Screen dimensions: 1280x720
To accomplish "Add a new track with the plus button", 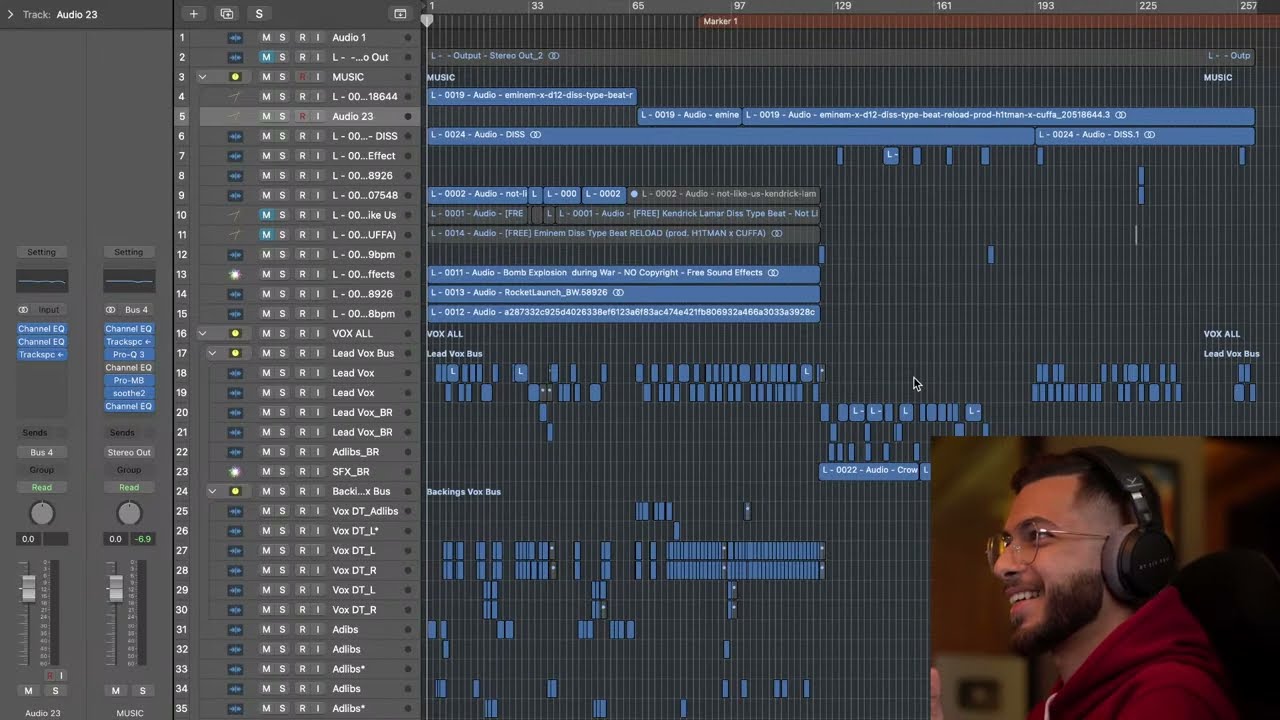I will [x=194, y=14].
